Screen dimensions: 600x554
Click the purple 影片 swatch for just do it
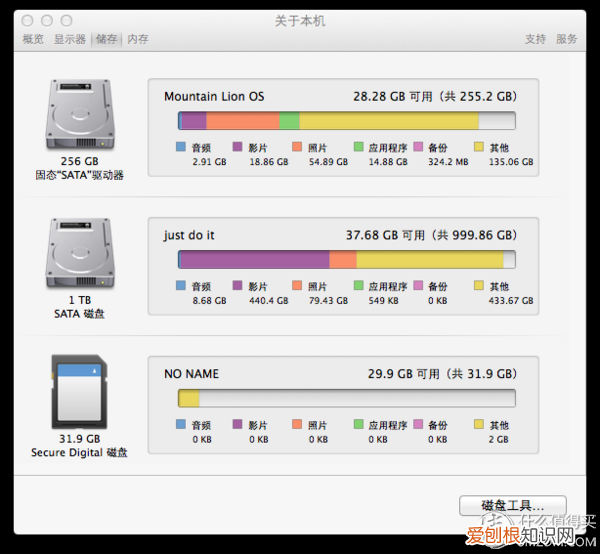(237, 285)
